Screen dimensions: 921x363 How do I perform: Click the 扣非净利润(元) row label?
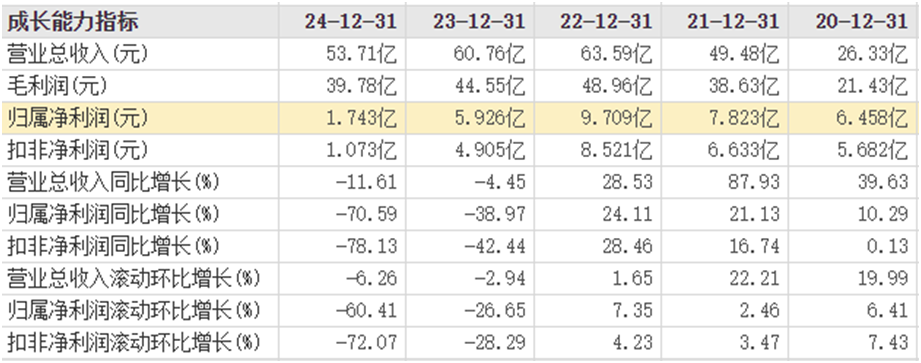coord(78,150)
